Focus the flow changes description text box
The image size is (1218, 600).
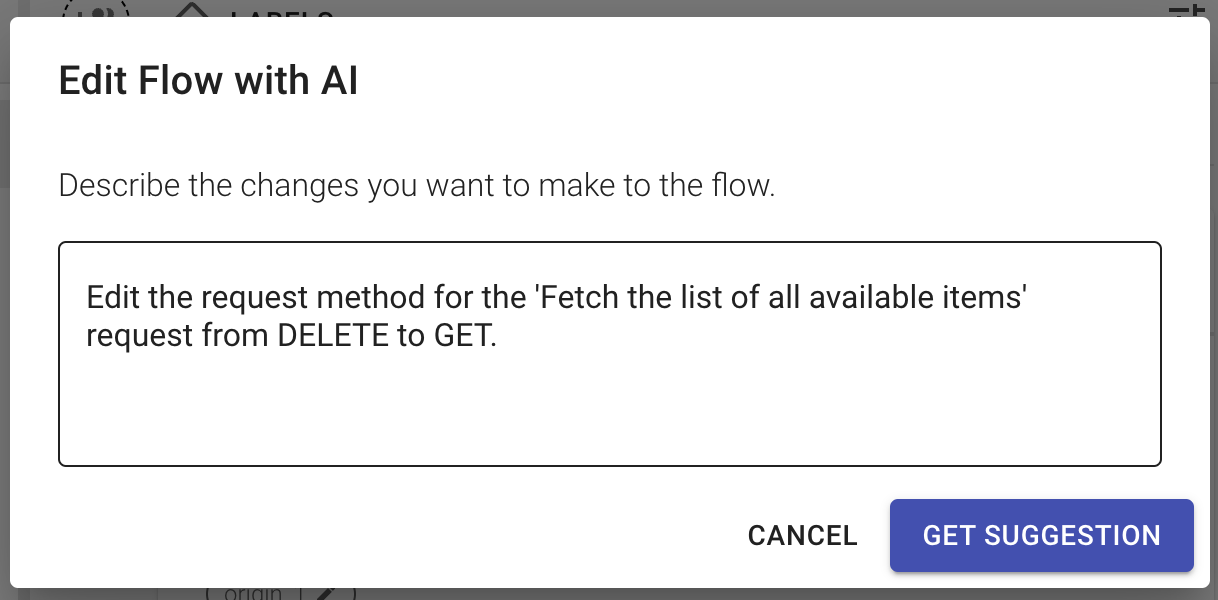coord(609,353)
